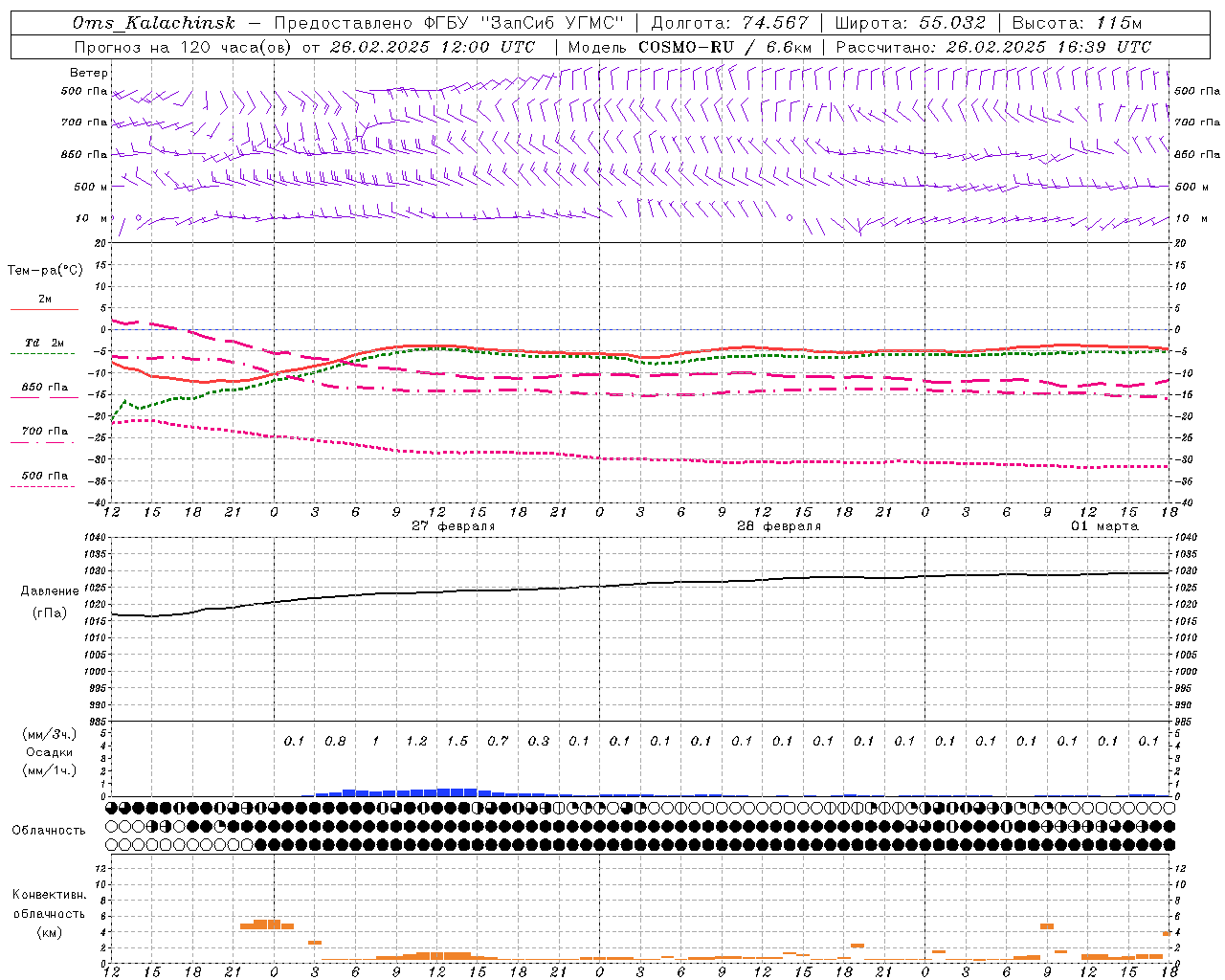Click the (мм/3ч.) precipitation unit label
1225x980 pixels.
[50, 734]
